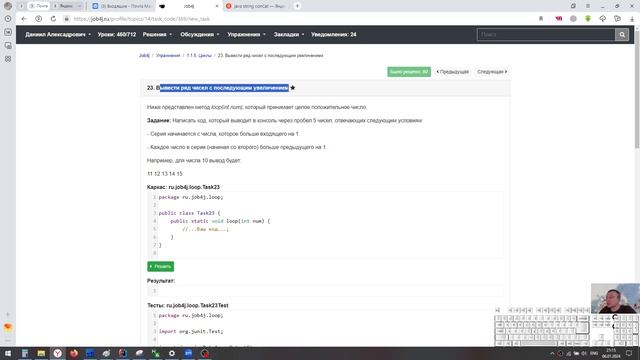
Task: Expand the Даниил Александрович user dropdown
Action: (x=58, y=35)
